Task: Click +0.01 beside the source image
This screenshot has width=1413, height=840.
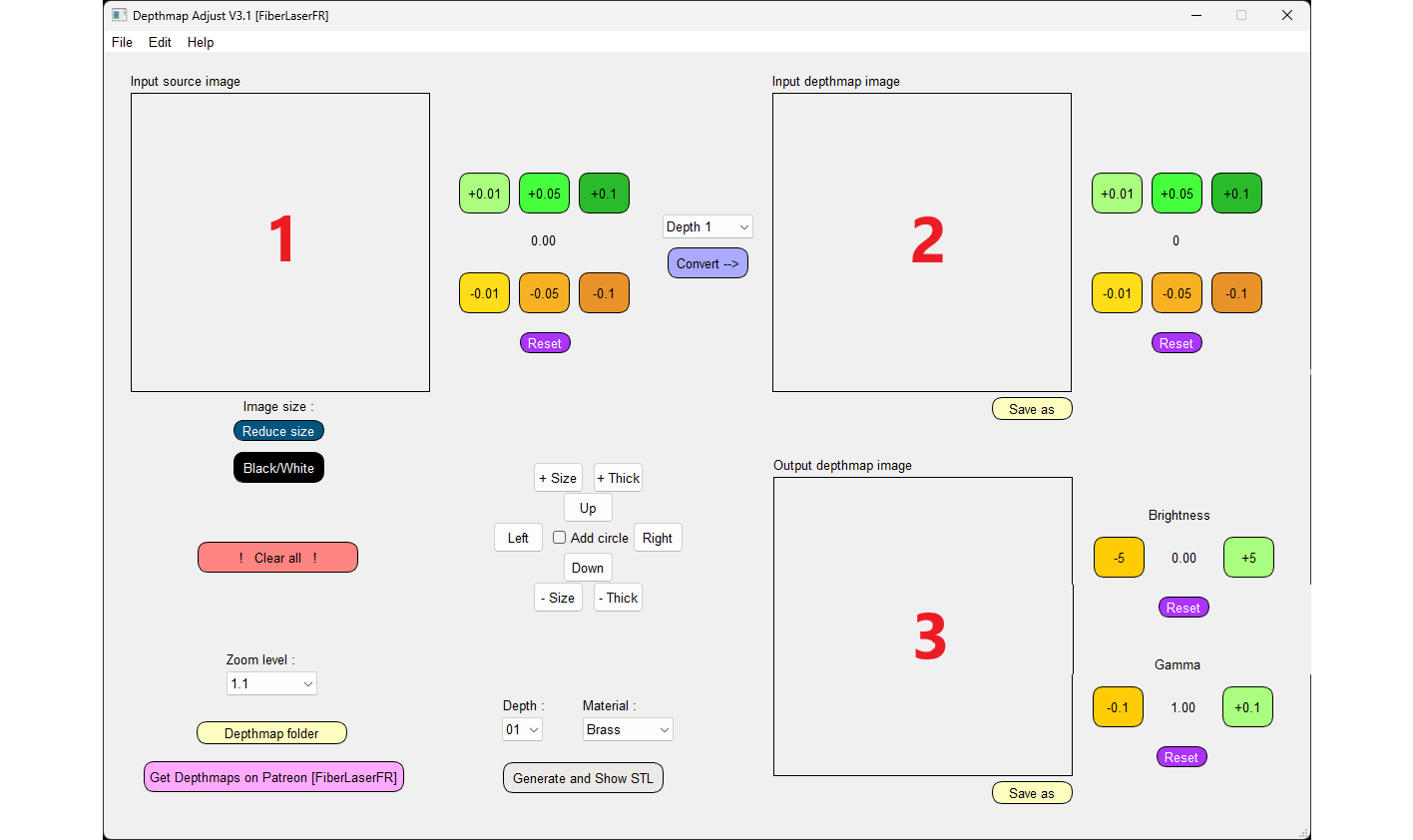Action: pos(485,194)
